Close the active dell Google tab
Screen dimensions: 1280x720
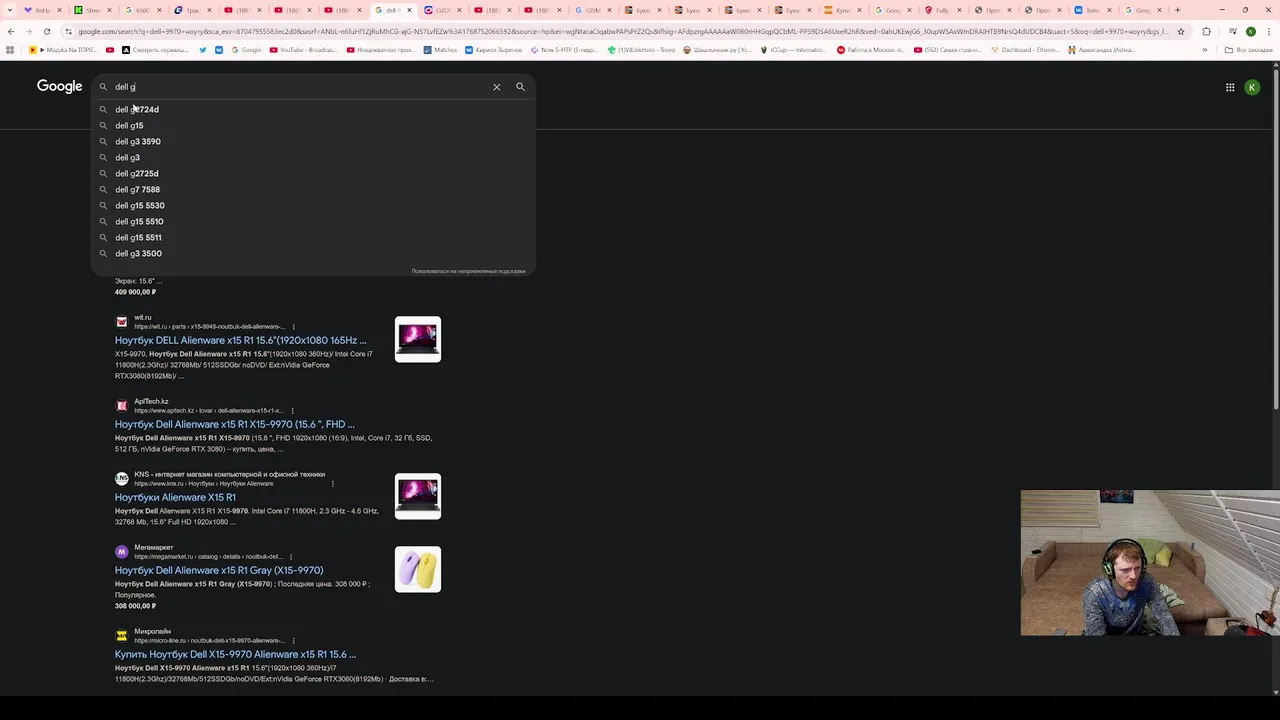[409, 10]
